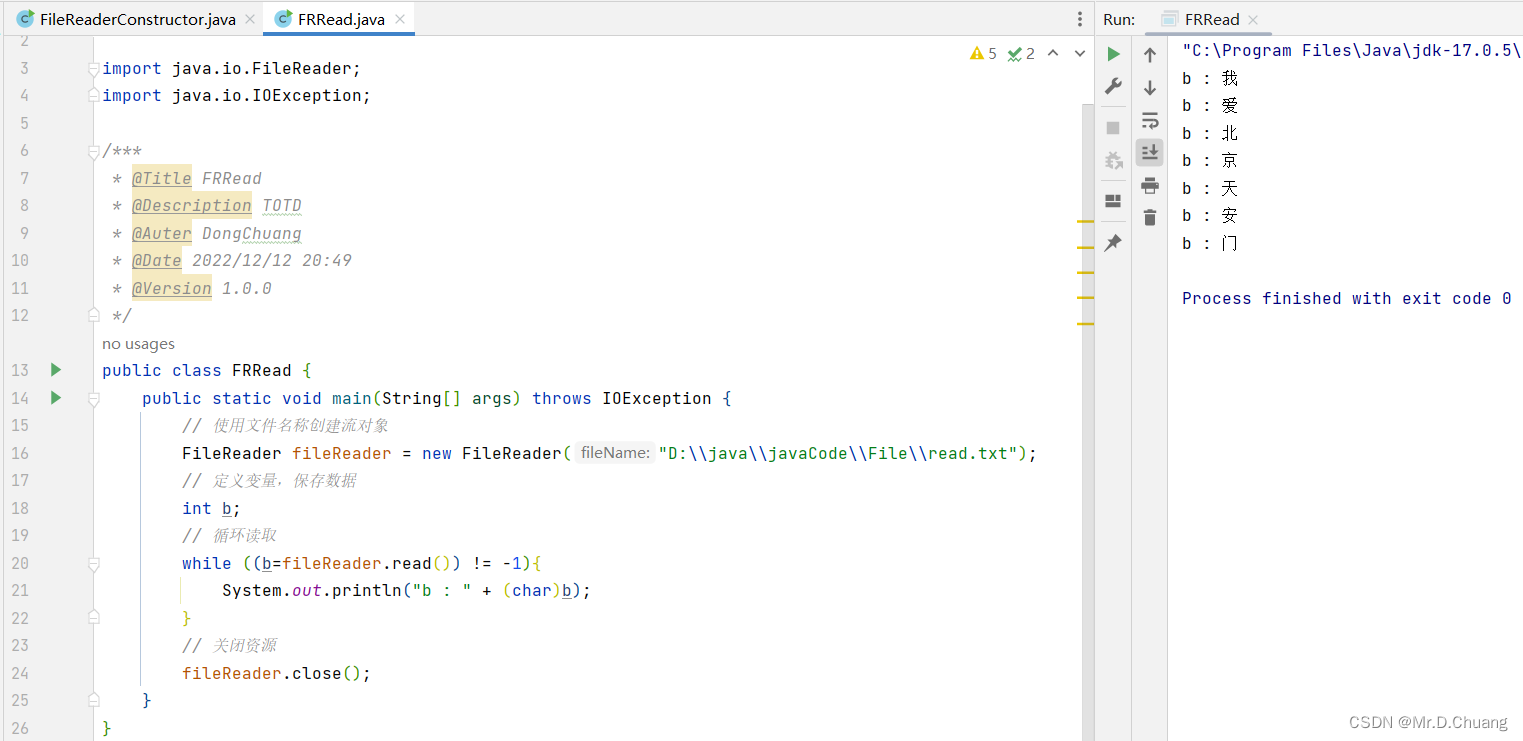Image resolution: width=1523 pixels, height=741 pixels.
Task: Click 'Process finished with exit code 0'
Action: (x=1346, y=298)
